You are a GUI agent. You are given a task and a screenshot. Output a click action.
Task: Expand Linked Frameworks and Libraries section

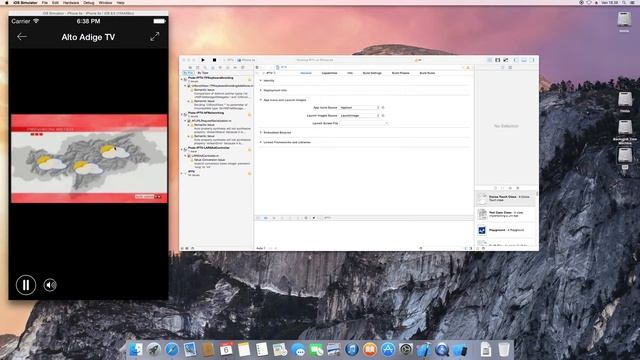[x=261, y=142]
